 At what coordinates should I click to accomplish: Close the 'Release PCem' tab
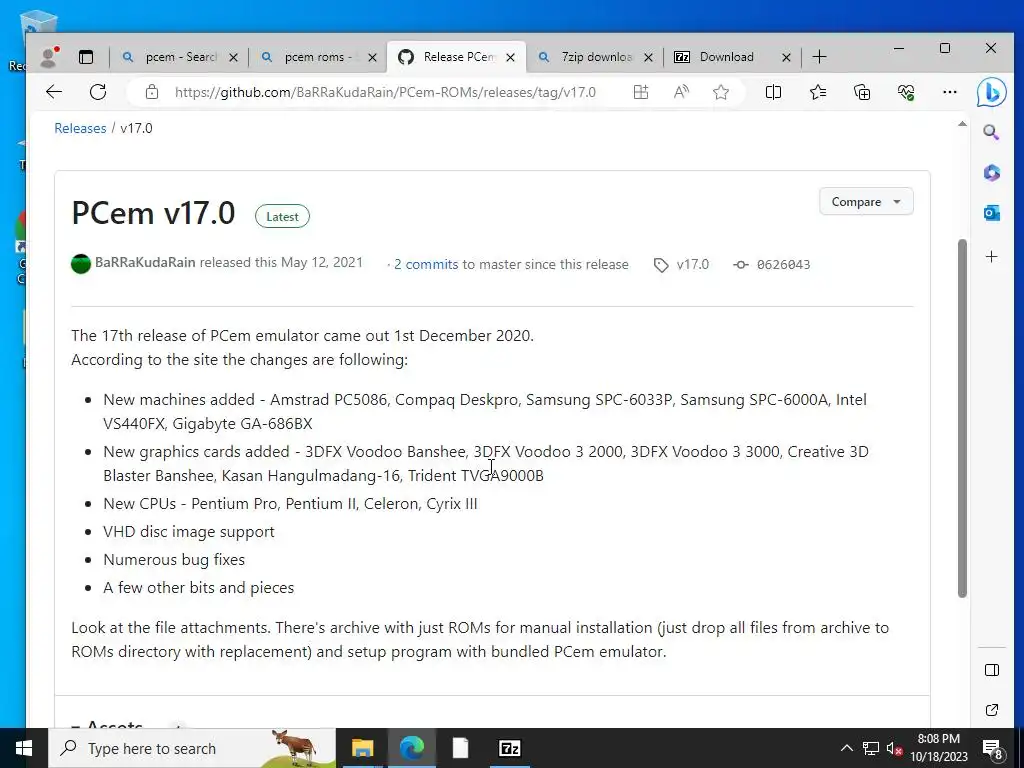point(511,57)
